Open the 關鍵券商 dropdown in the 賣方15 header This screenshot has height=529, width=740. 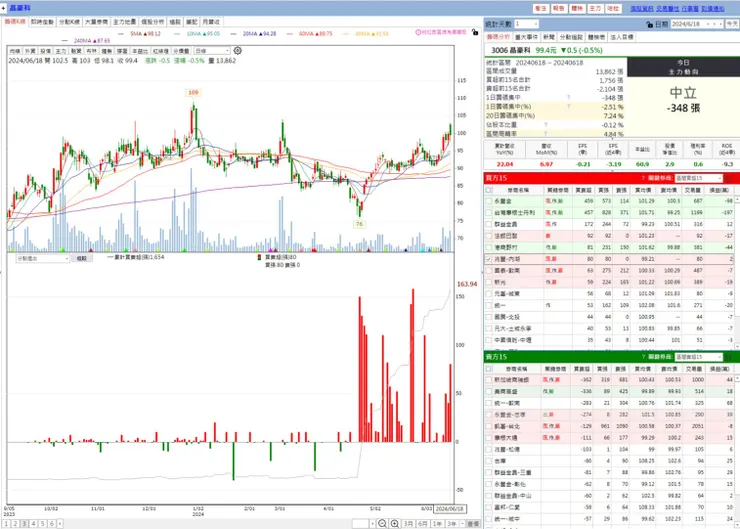point(698,357)
